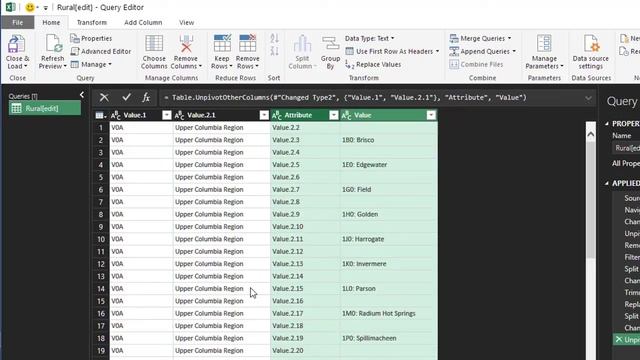Select the cell '1G0: Field'
Screen dimensions: 640x360
tap(389, 189)
